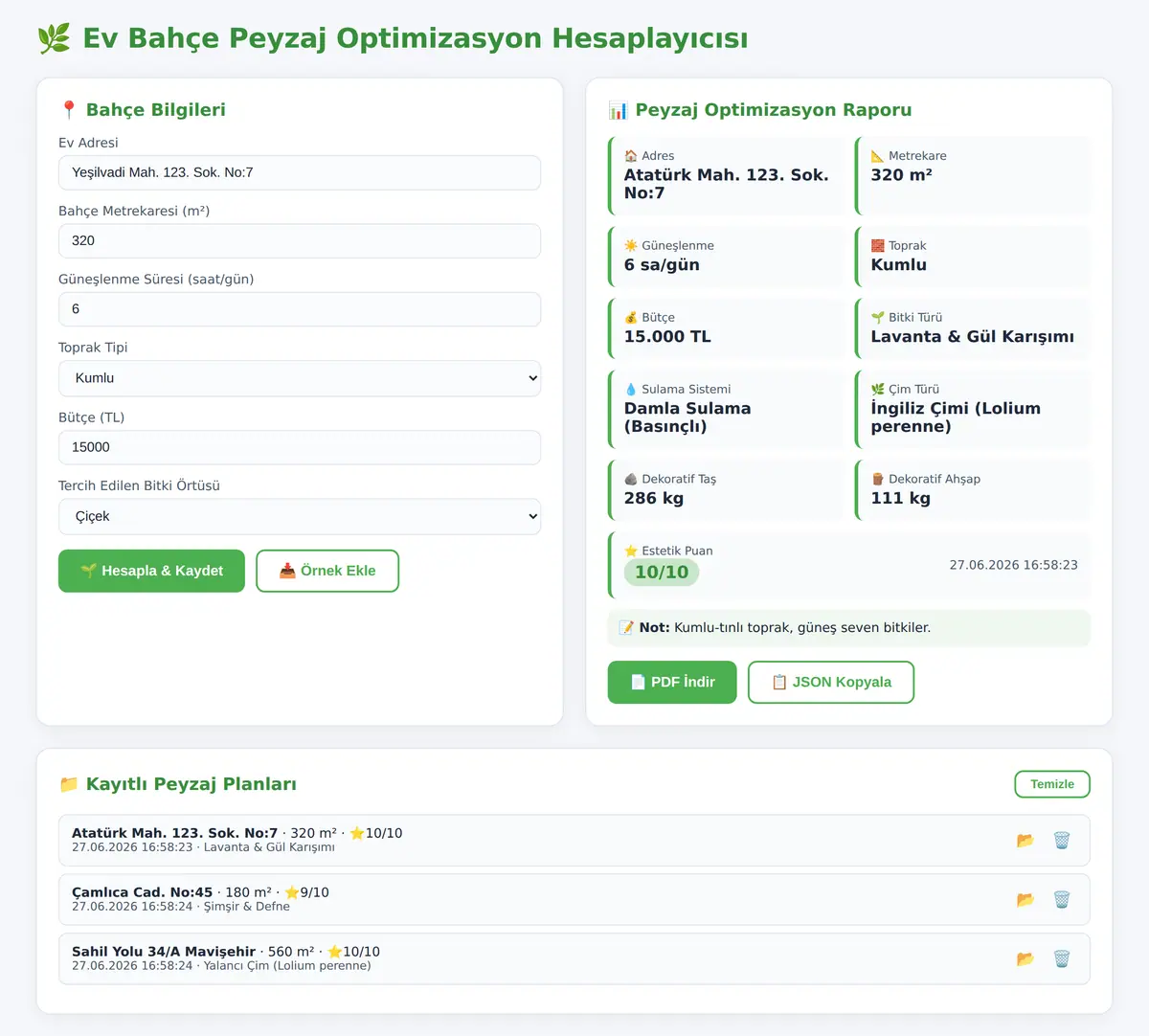Click the stone icon in Dekoratif Taş card
The width and height of the screenshot is (1149, 1036).
[631, 480]
